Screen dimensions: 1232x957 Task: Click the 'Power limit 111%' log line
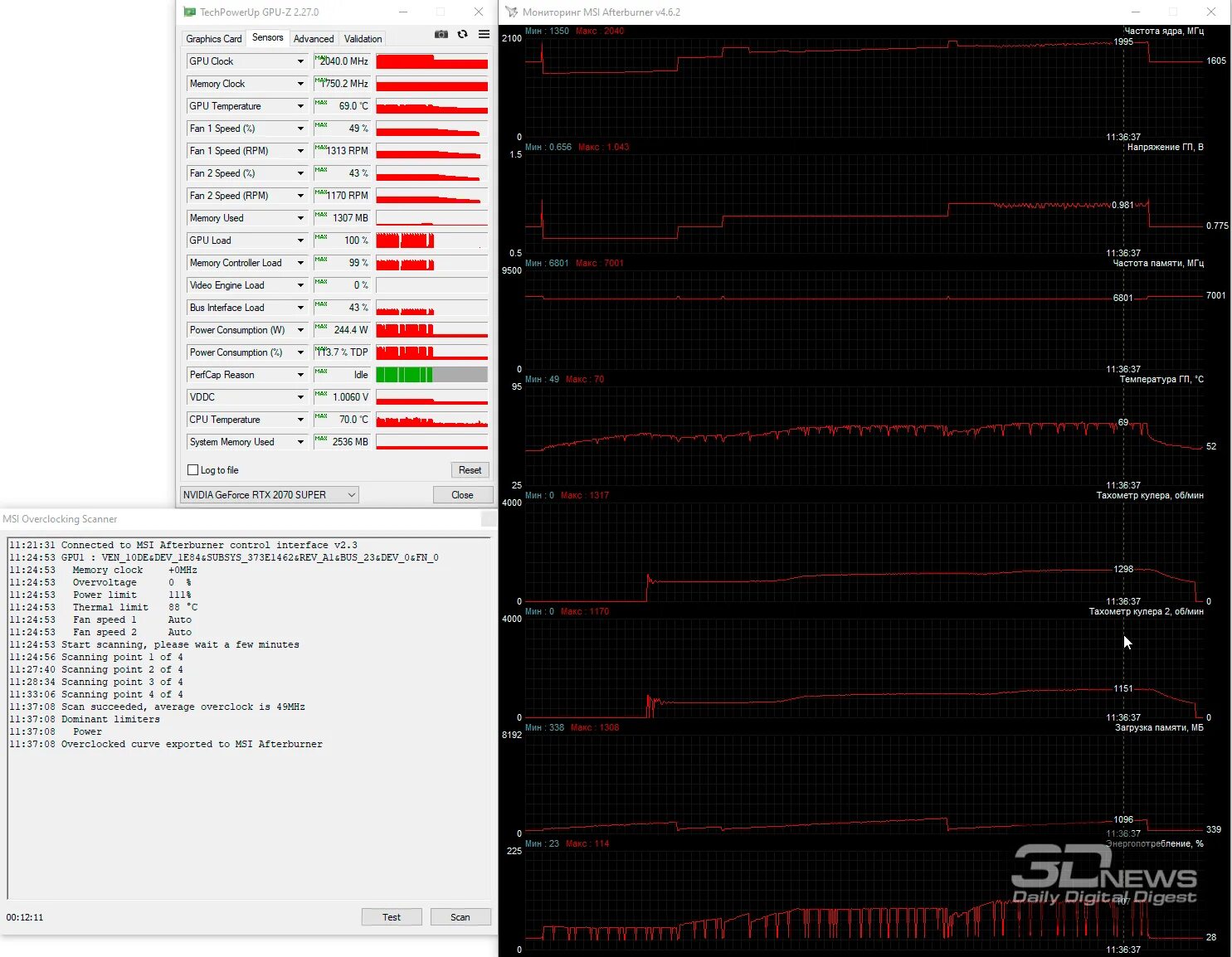[101, 595]
